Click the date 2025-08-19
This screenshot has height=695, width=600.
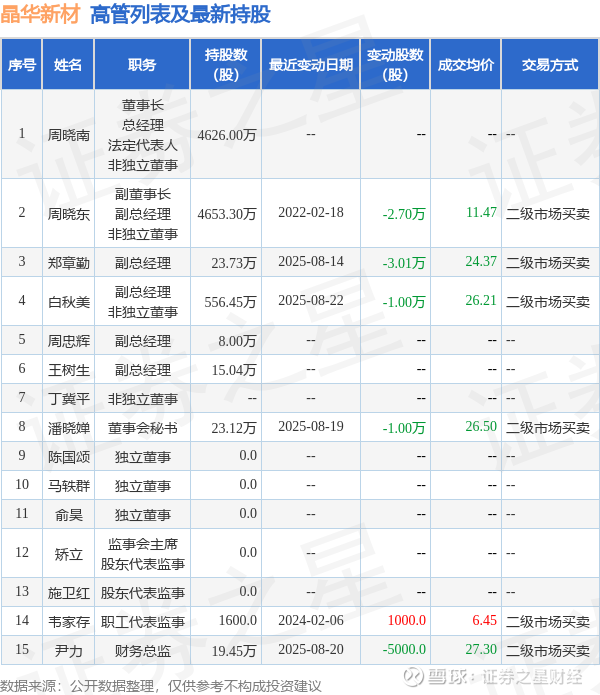(x=311, y=426)
